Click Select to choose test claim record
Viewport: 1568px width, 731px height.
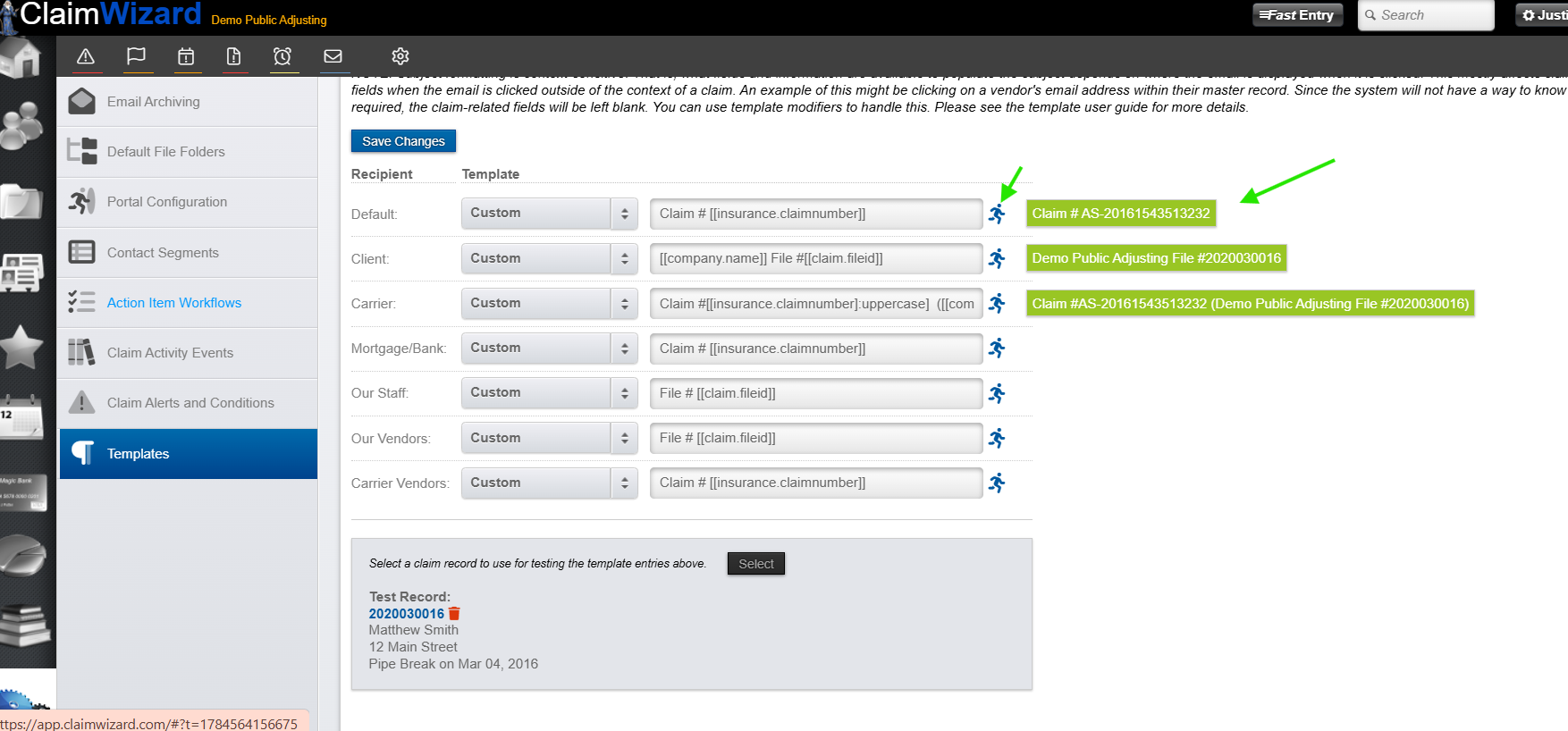pyautogui.click(x=756, y=564)
